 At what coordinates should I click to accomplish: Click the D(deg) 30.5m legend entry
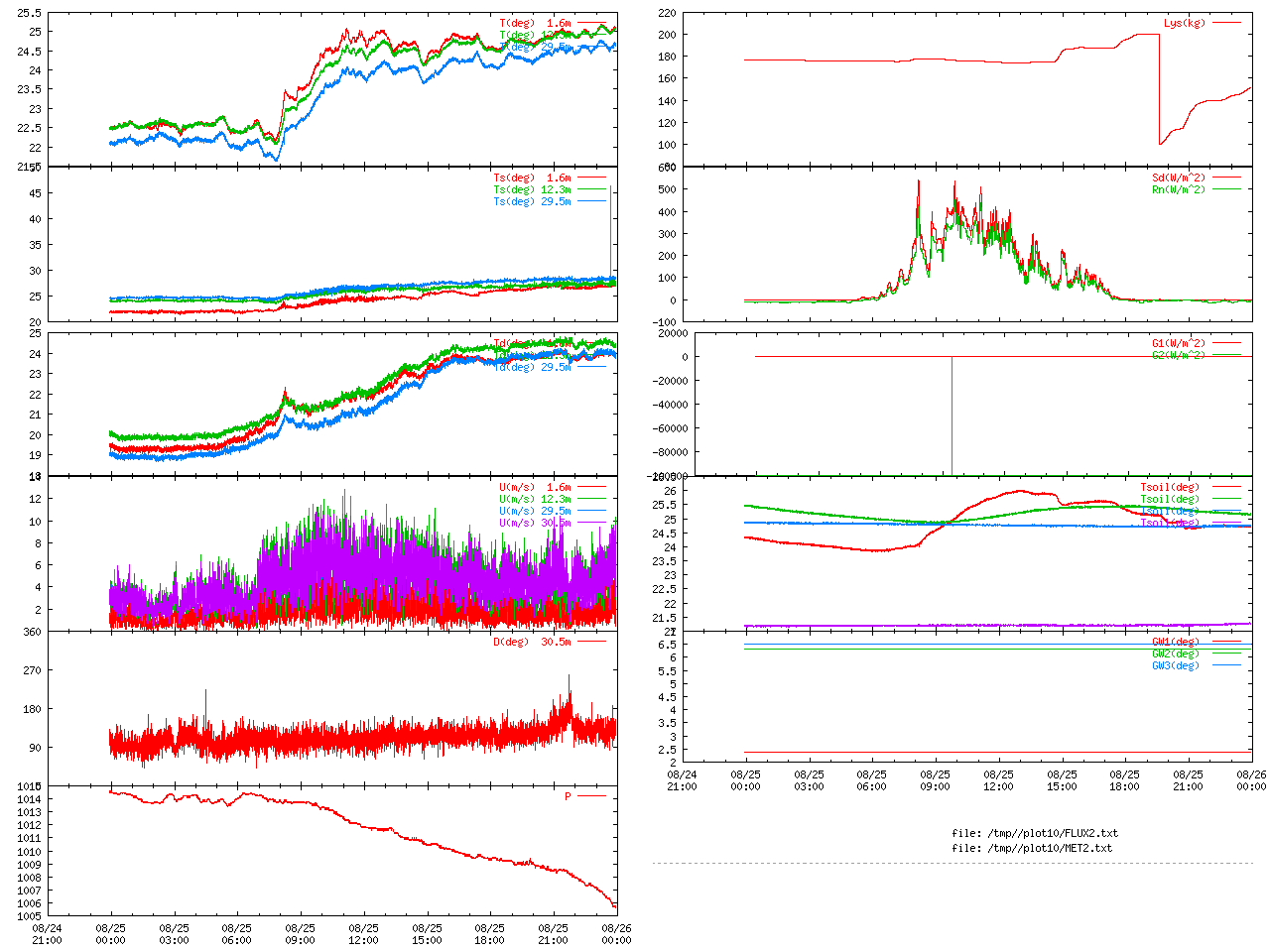(x=549, y=642)
